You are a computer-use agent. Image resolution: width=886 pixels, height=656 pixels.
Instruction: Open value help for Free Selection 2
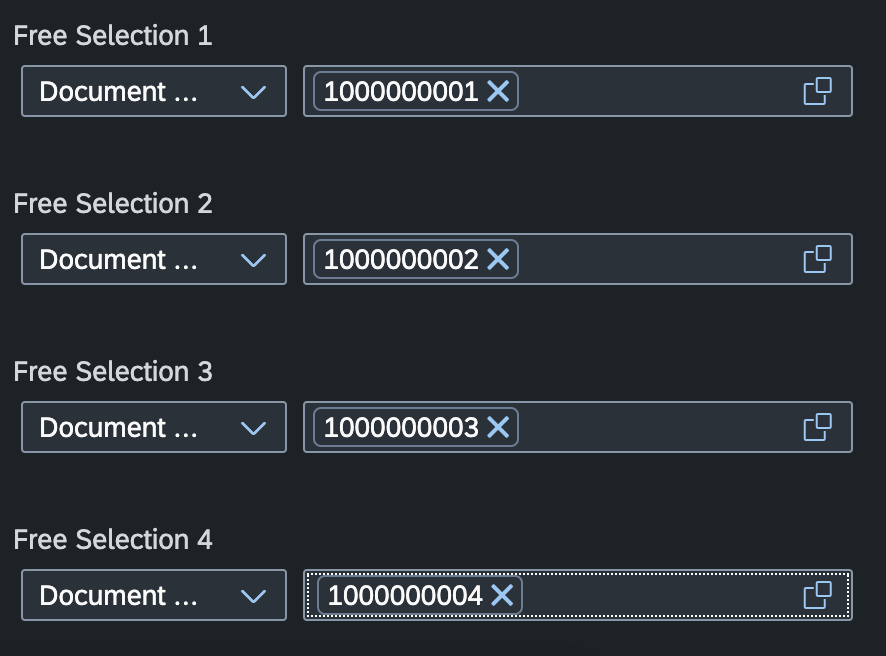coord(817,259)
